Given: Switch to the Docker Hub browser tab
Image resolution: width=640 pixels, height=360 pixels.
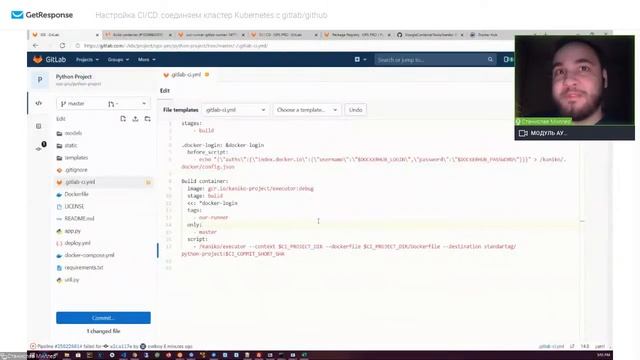Looking at the screenshot, I should (x=488, y=35).
